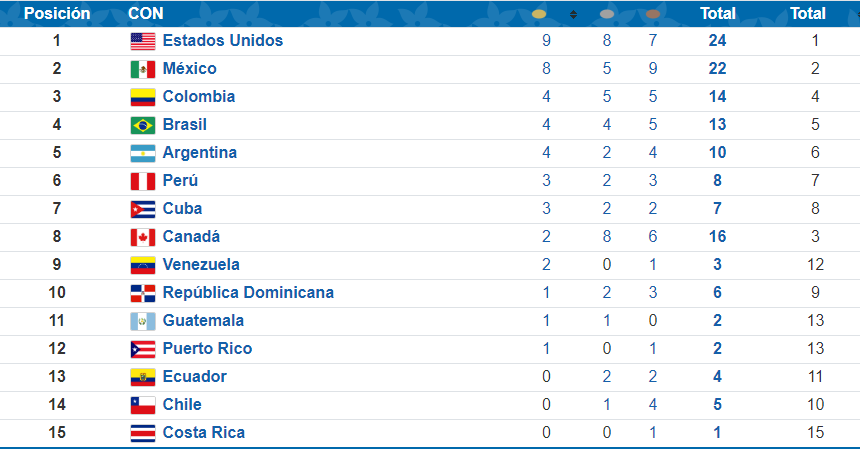Open the Colombia country link
The height and width of the screenshot is (450, 860).
[x=199, y=97]
